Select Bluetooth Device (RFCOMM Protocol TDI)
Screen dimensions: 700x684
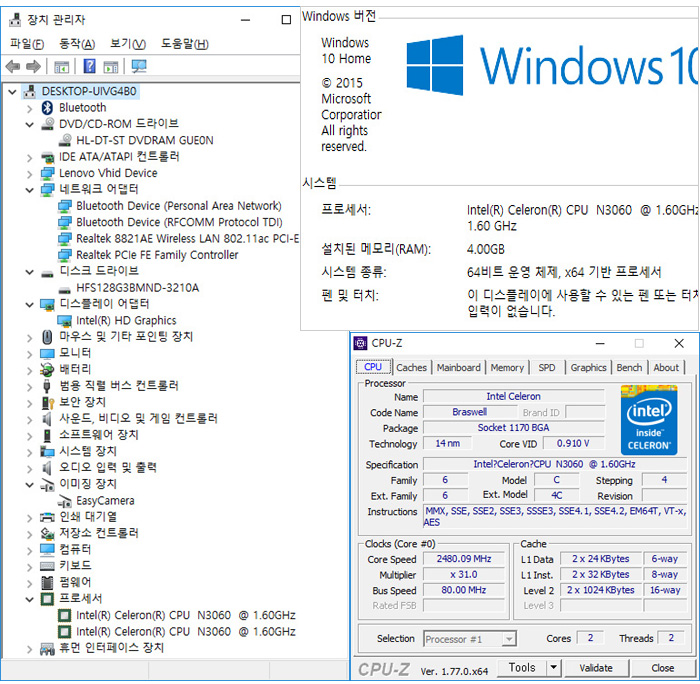coord(179,222)
